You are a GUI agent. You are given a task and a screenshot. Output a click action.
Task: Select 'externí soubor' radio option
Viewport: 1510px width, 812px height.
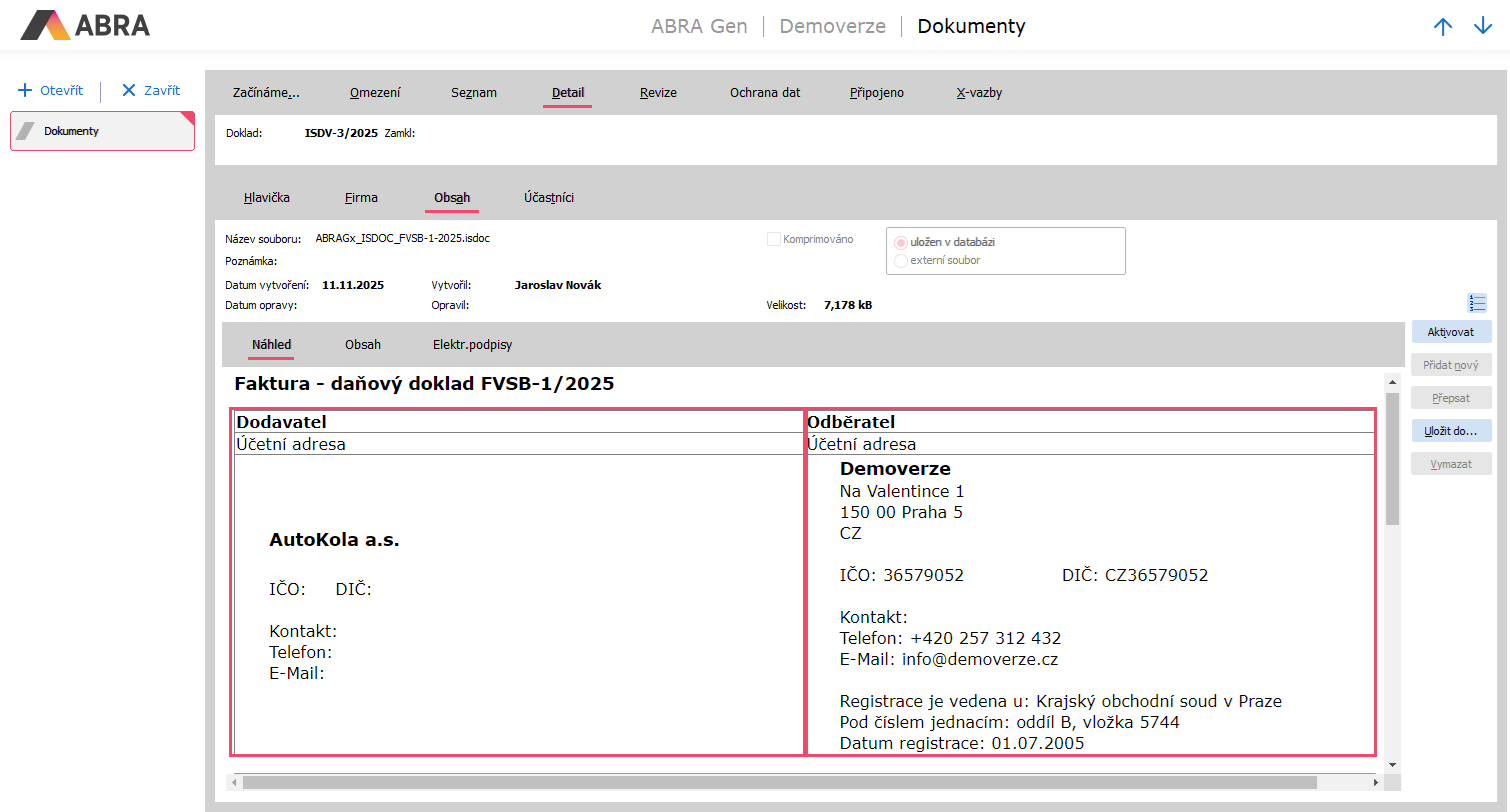[901, 260]
